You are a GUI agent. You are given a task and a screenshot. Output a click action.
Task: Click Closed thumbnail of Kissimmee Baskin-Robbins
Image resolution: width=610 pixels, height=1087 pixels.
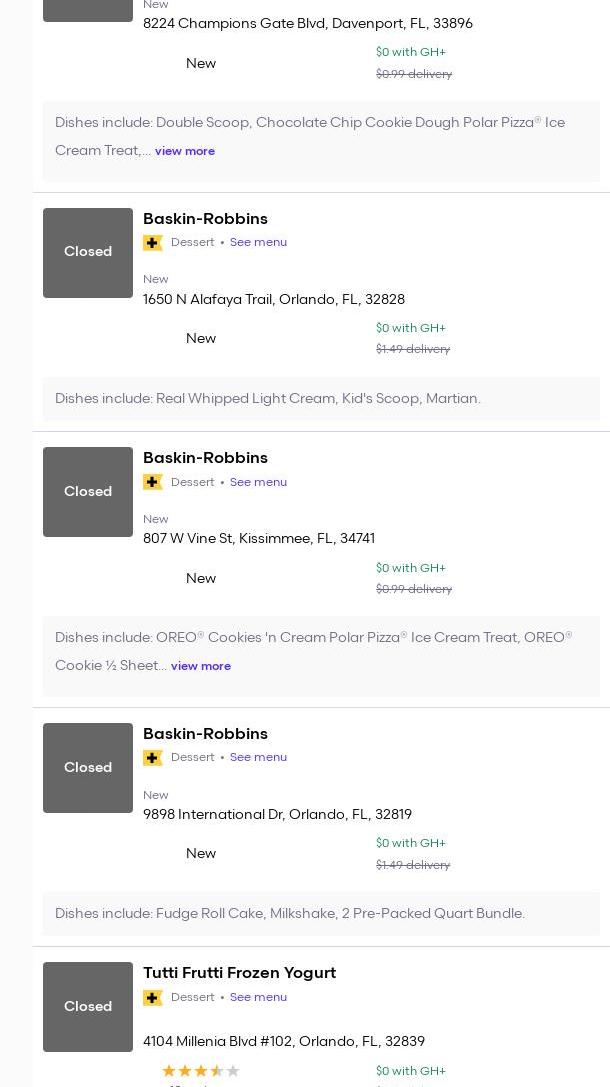tap(88, 492)
